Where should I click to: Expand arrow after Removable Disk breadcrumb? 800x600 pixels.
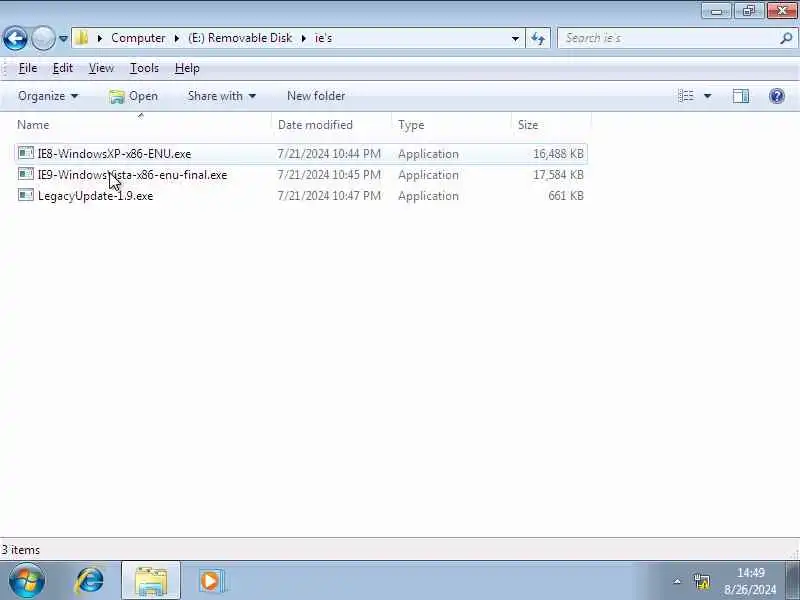[304, 38]
